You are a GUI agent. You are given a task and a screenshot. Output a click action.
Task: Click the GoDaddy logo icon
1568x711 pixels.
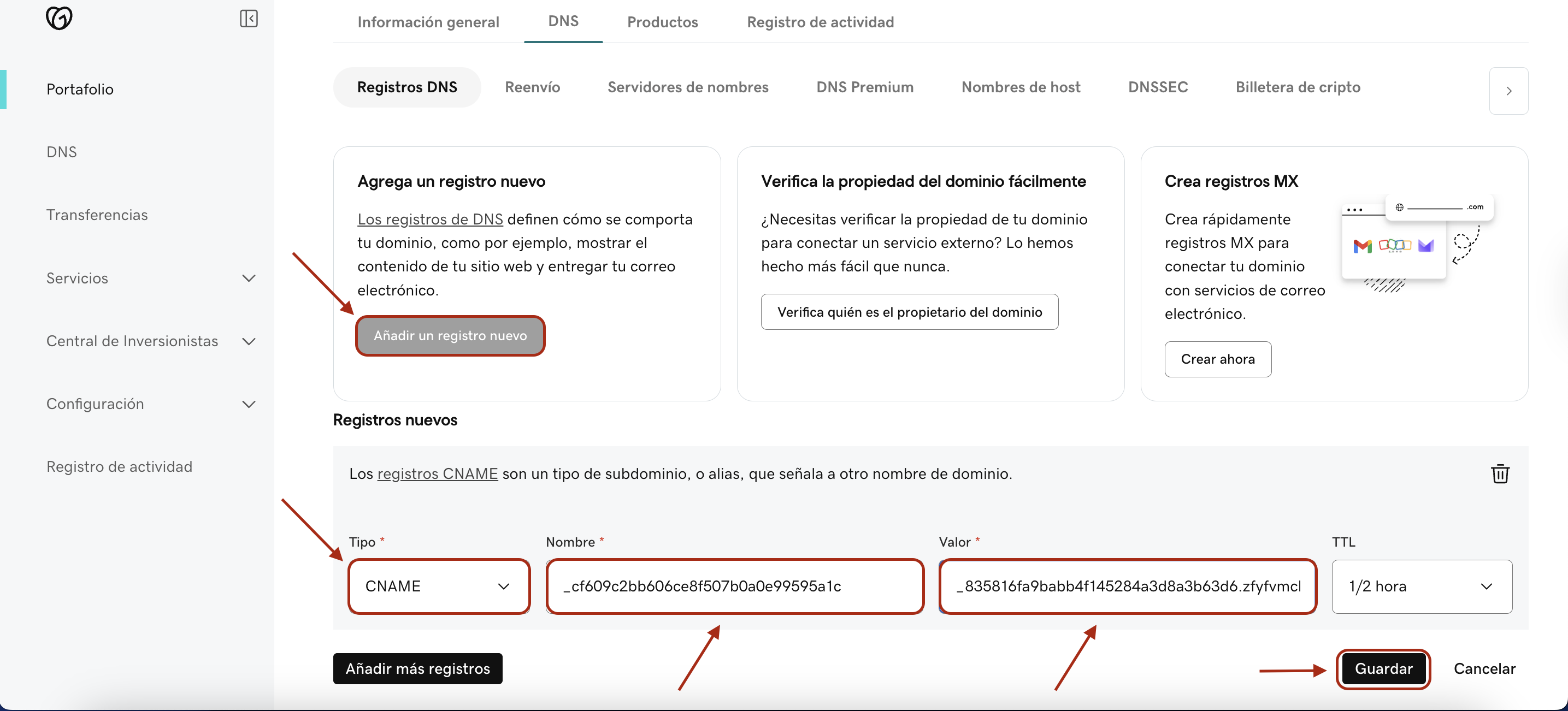click(59, 18)
